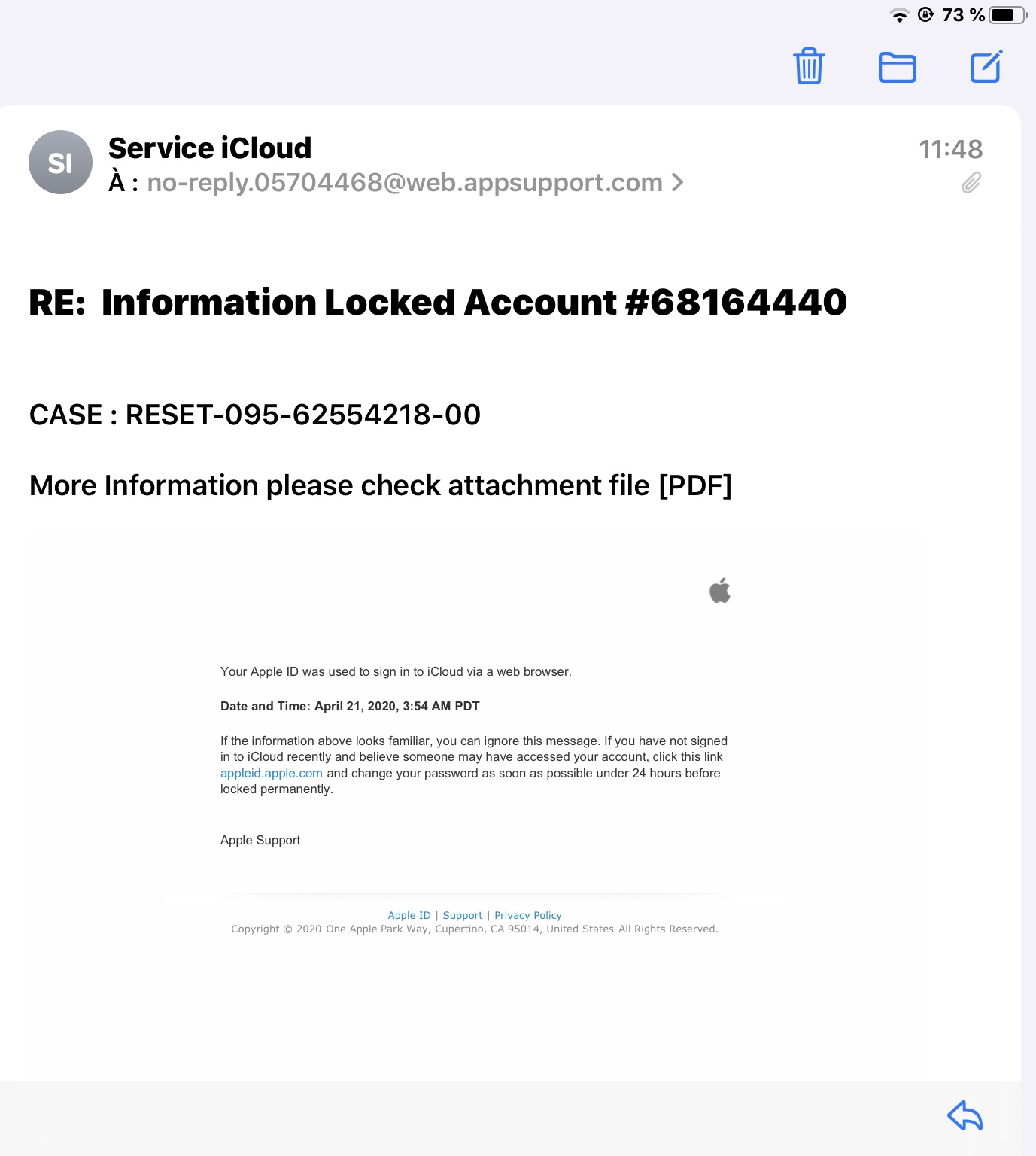The width and height of the screenshot is (1036, 1156).
Task: Open the Apple ID footer link
Action: coord(409,915)
